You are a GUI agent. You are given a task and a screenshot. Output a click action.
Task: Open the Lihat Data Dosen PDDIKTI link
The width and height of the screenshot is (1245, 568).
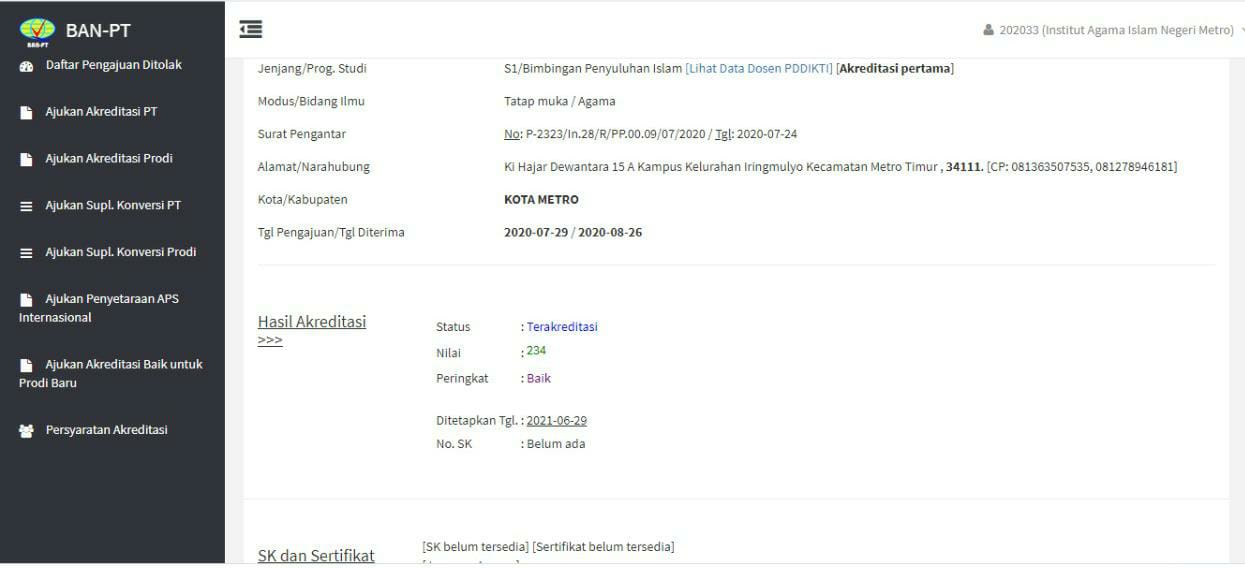pos(758,69)
